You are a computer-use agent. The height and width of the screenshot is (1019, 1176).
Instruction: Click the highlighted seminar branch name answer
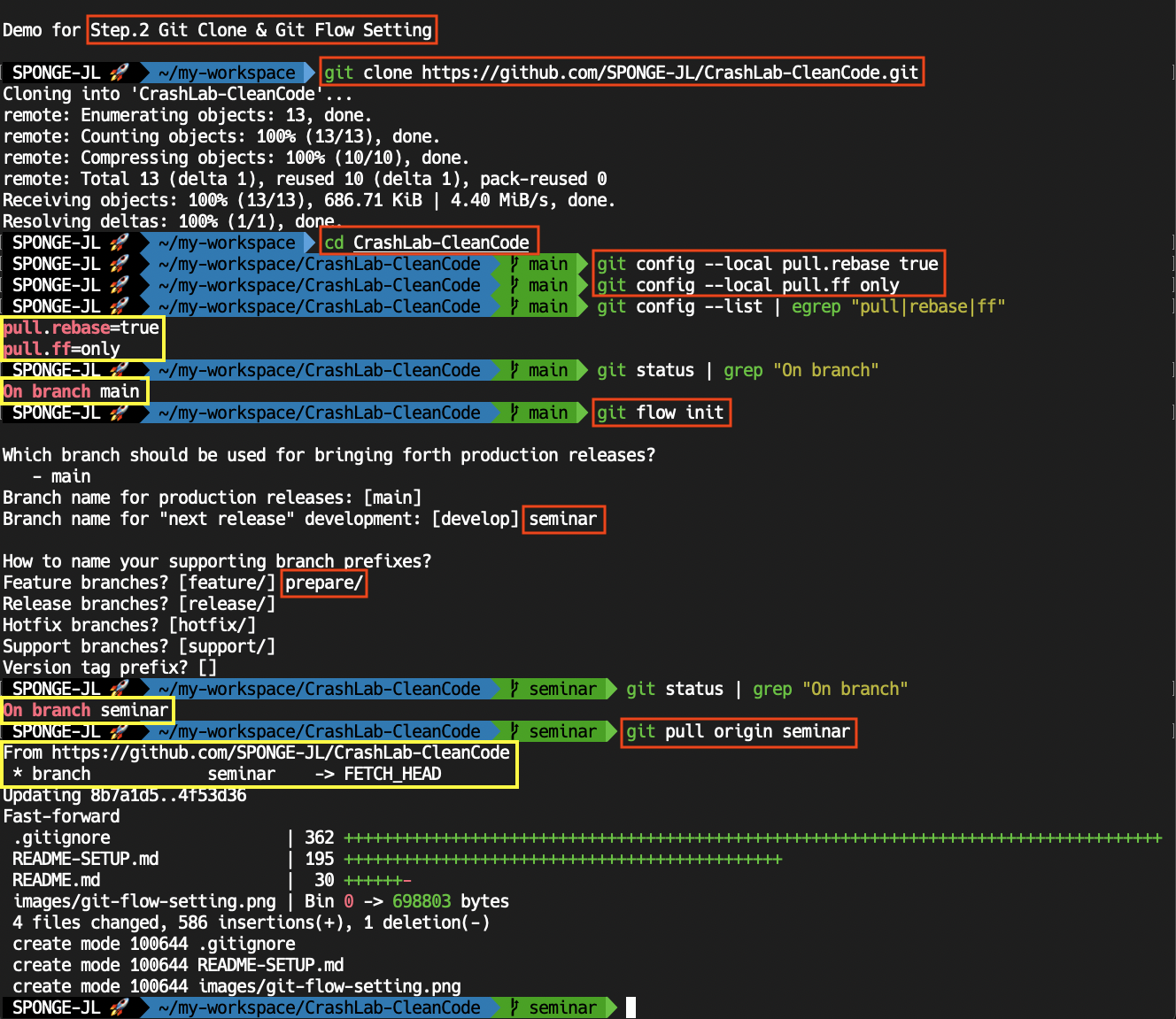tap(563, 519)
